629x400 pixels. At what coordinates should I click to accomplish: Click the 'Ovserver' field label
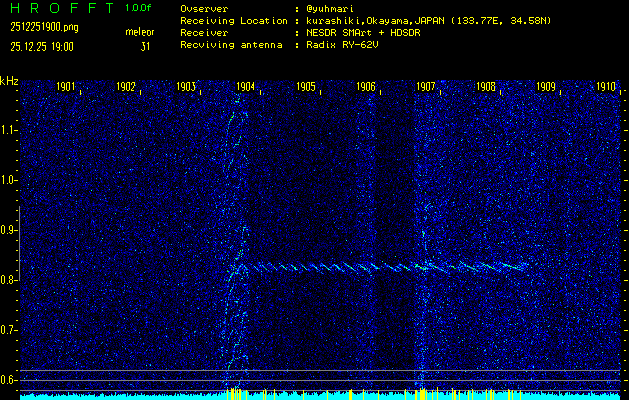(204, 8)
